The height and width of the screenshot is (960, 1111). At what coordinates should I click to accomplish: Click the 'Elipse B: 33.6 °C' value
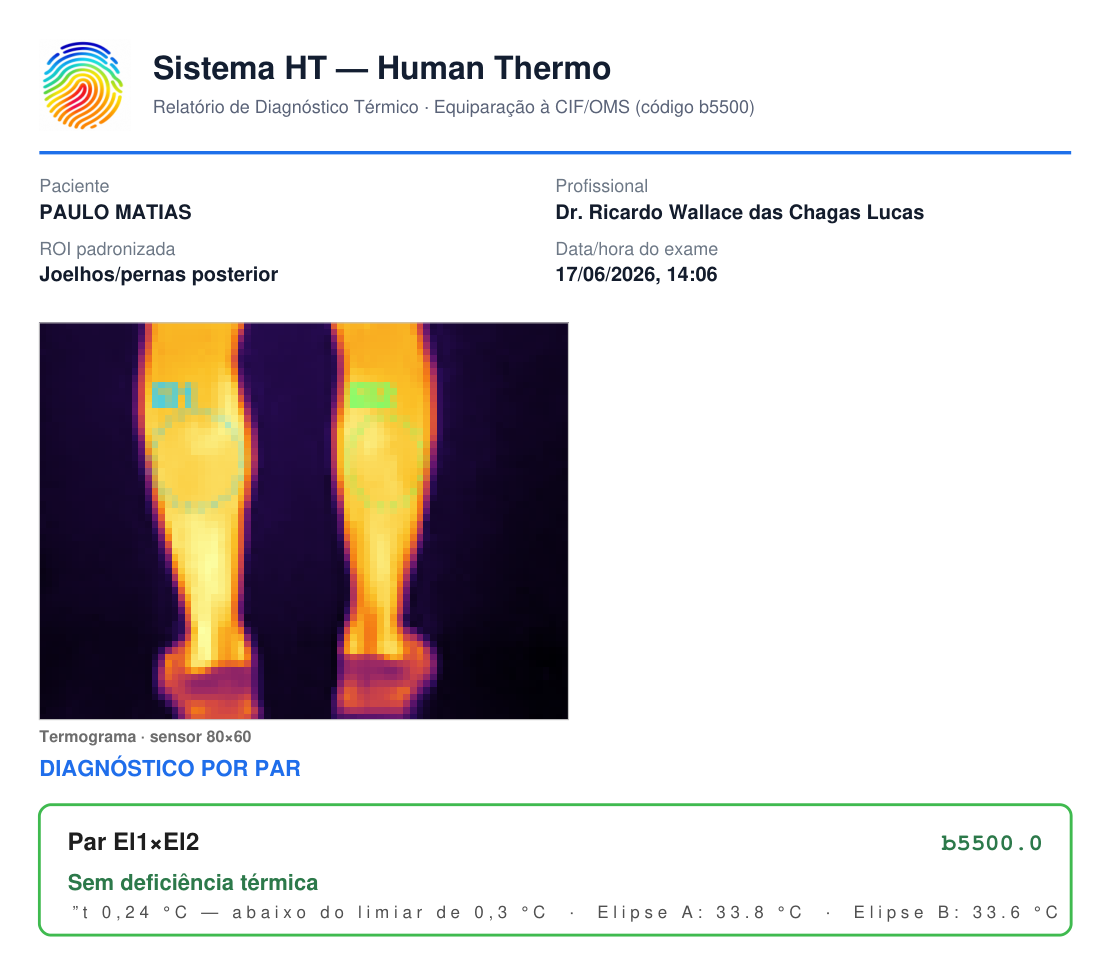[x=956, y=913]
